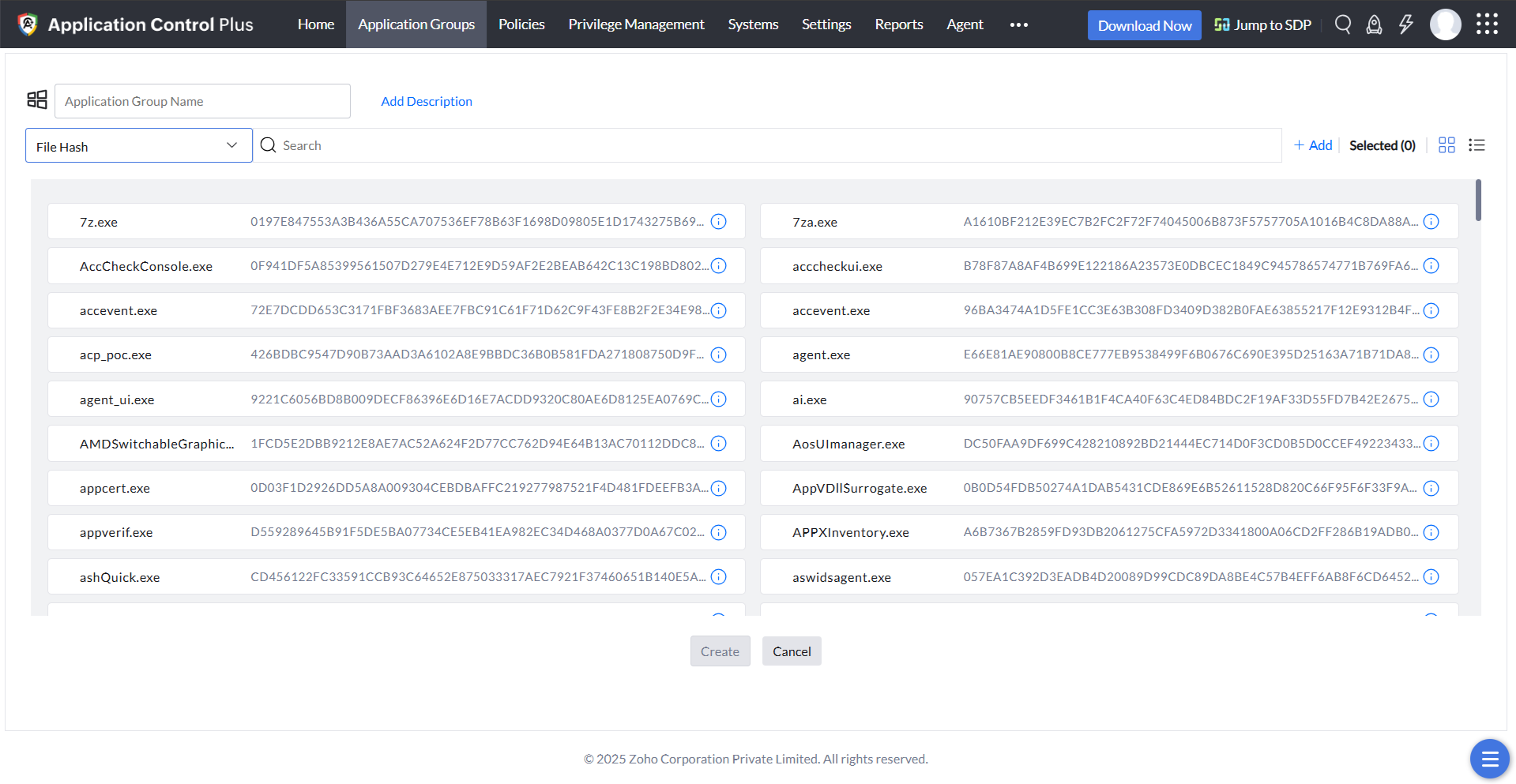
Task: Select the agent.exe row
Action: 1109,354
